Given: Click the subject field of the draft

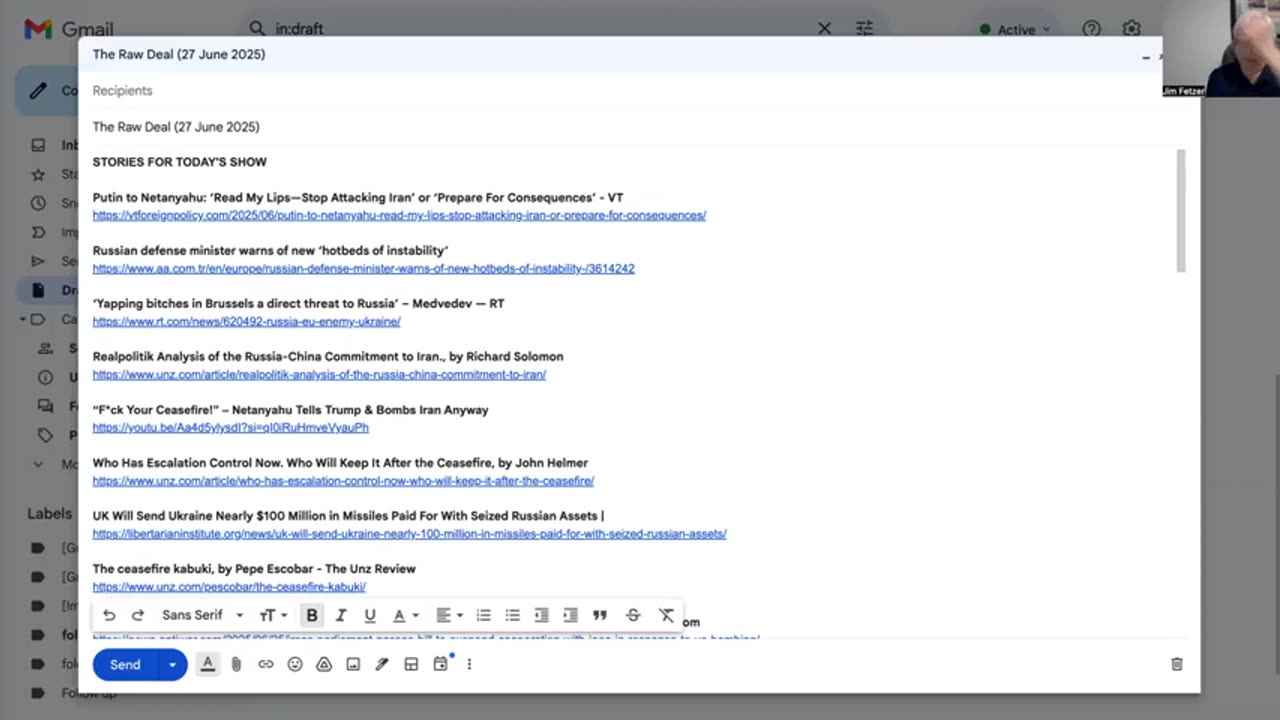Looking at the screenshot, I should tap(640, 127).
